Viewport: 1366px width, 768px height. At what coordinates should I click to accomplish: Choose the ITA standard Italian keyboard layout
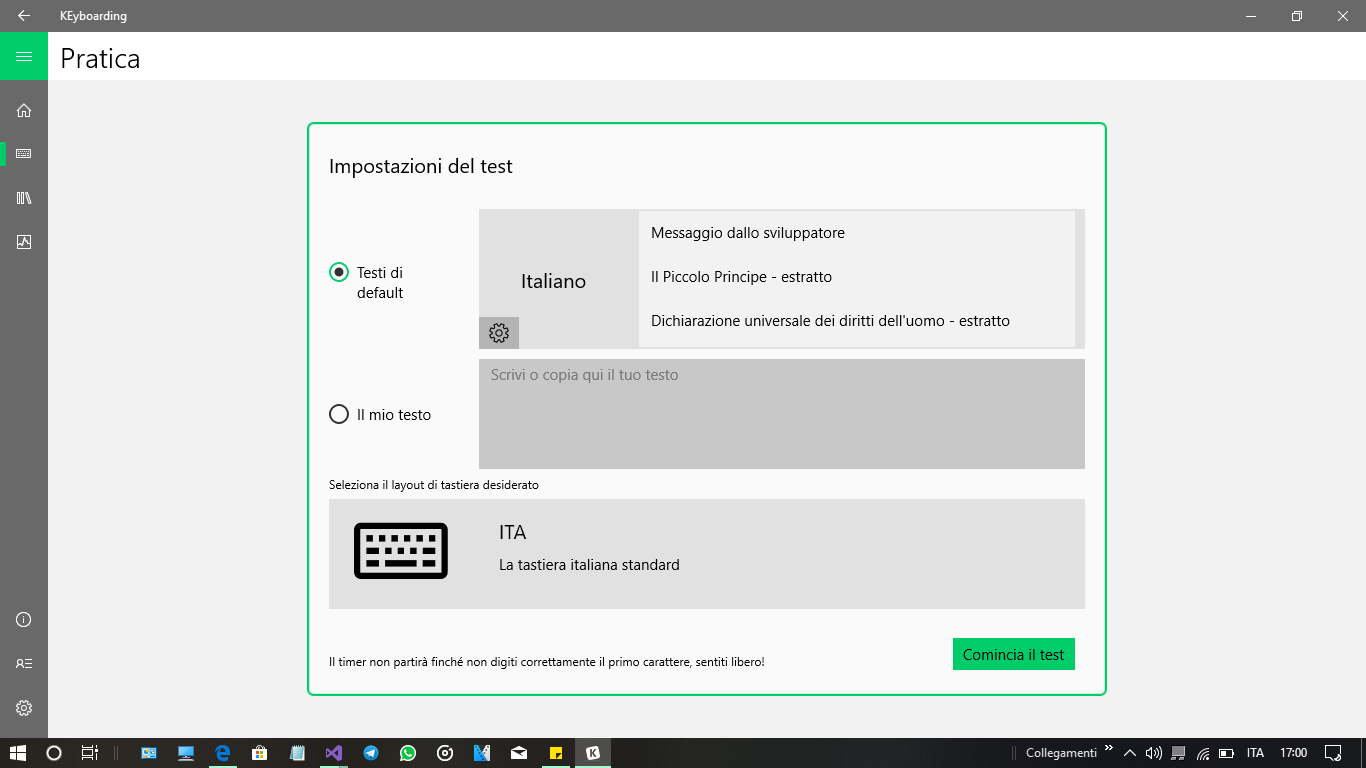(x=706, y=553)
